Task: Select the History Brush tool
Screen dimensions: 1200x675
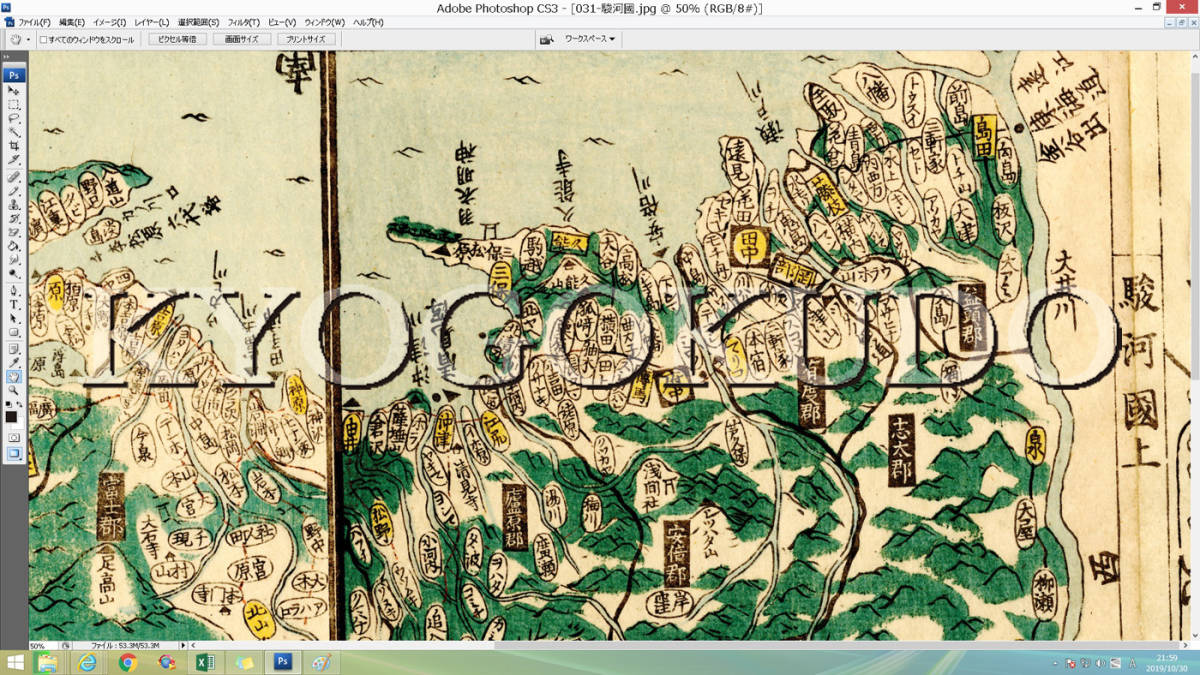Action: tap(14, 218)
